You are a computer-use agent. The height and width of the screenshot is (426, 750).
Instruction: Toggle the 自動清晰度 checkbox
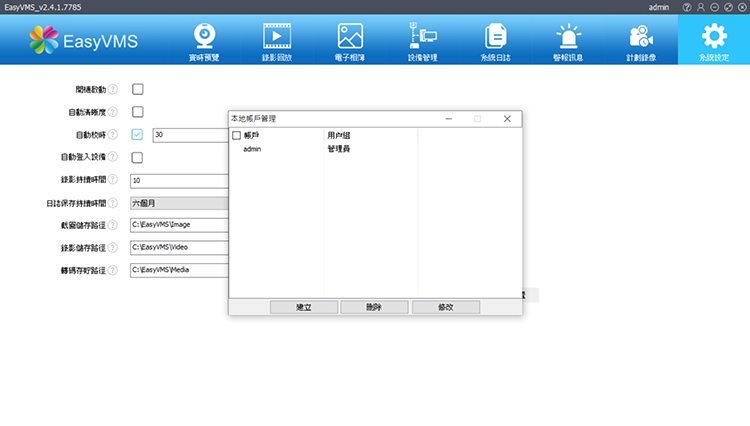[138, 112]
